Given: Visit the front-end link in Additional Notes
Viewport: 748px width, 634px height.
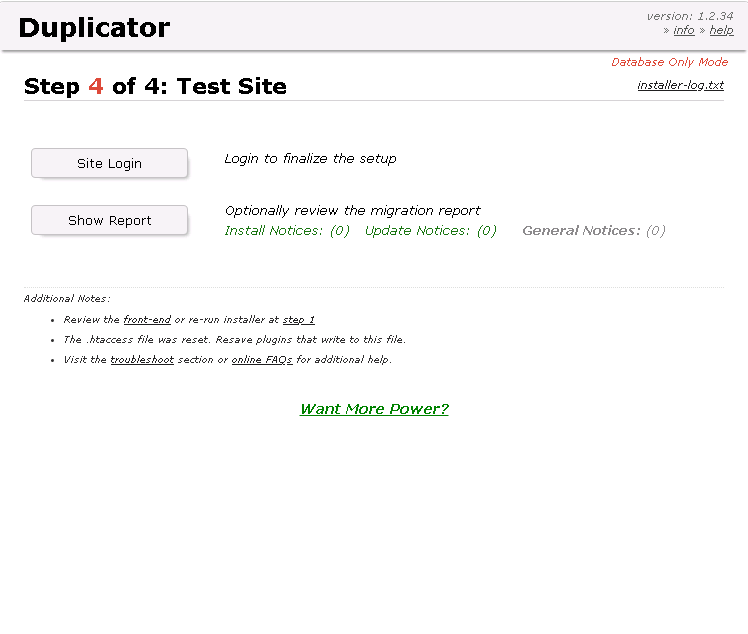Looking at the screenshot, I should pos(147,320).
